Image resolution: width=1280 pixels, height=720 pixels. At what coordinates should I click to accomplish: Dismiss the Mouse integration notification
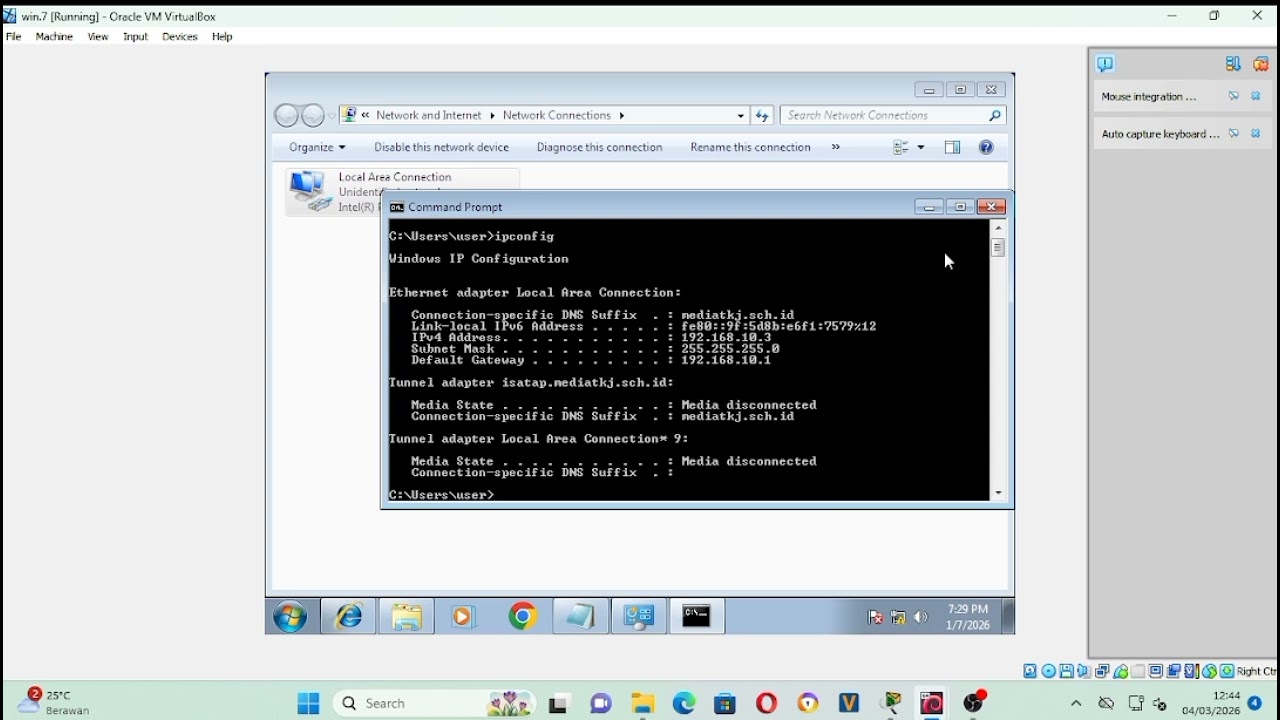(1258, 97)
